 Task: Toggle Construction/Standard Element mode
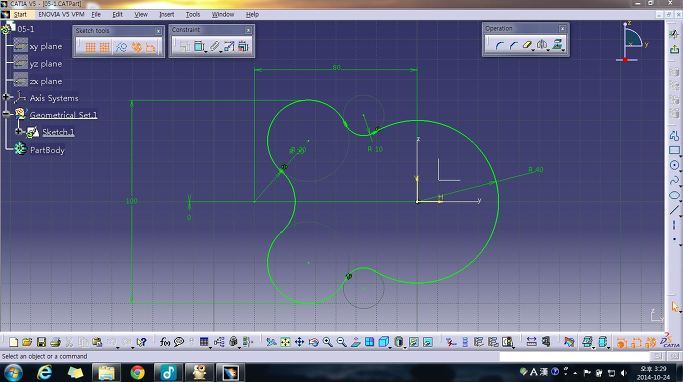[x=120, y=47]
